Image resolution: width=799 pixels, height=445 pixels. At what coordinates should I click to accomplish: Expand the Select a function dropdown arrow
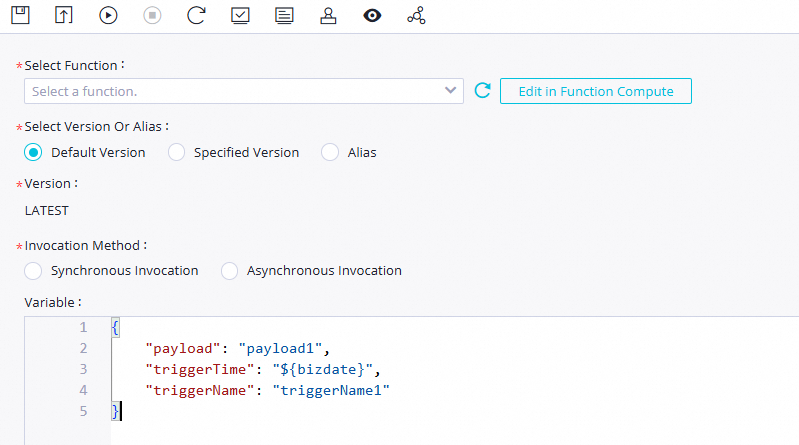pyautogui.click(x=450, y=91)
